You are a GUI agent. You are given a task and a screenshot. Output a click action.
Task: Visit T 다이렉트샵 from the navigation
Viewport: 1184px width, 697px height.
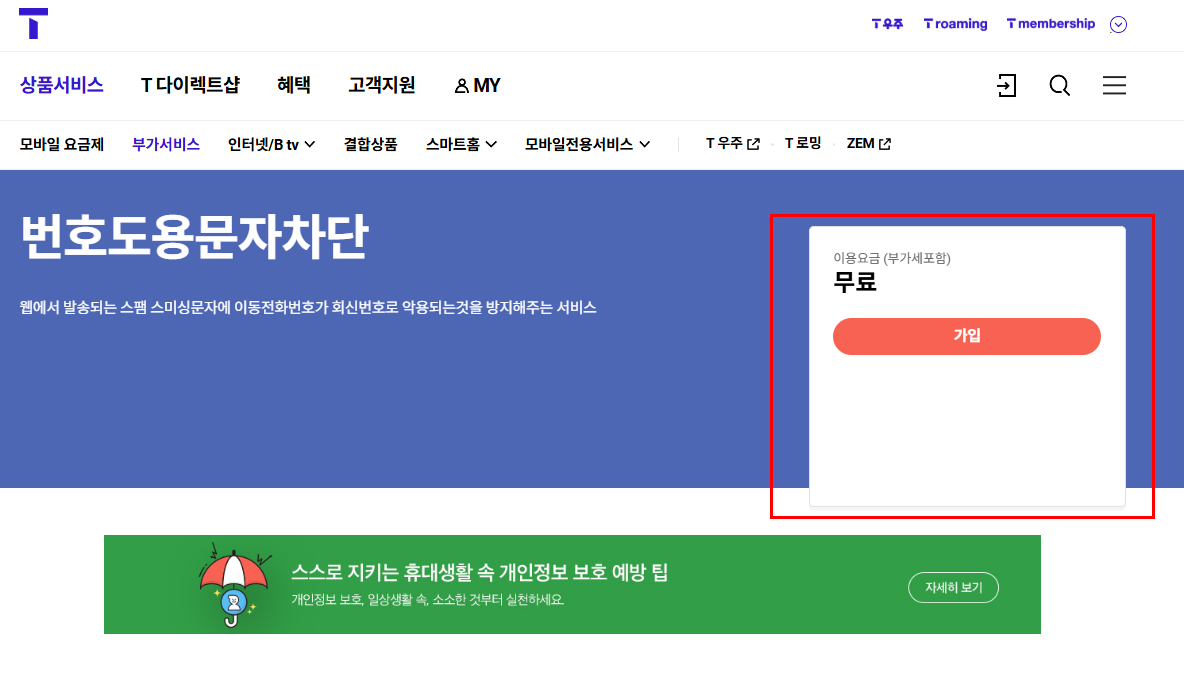(190, 85)
